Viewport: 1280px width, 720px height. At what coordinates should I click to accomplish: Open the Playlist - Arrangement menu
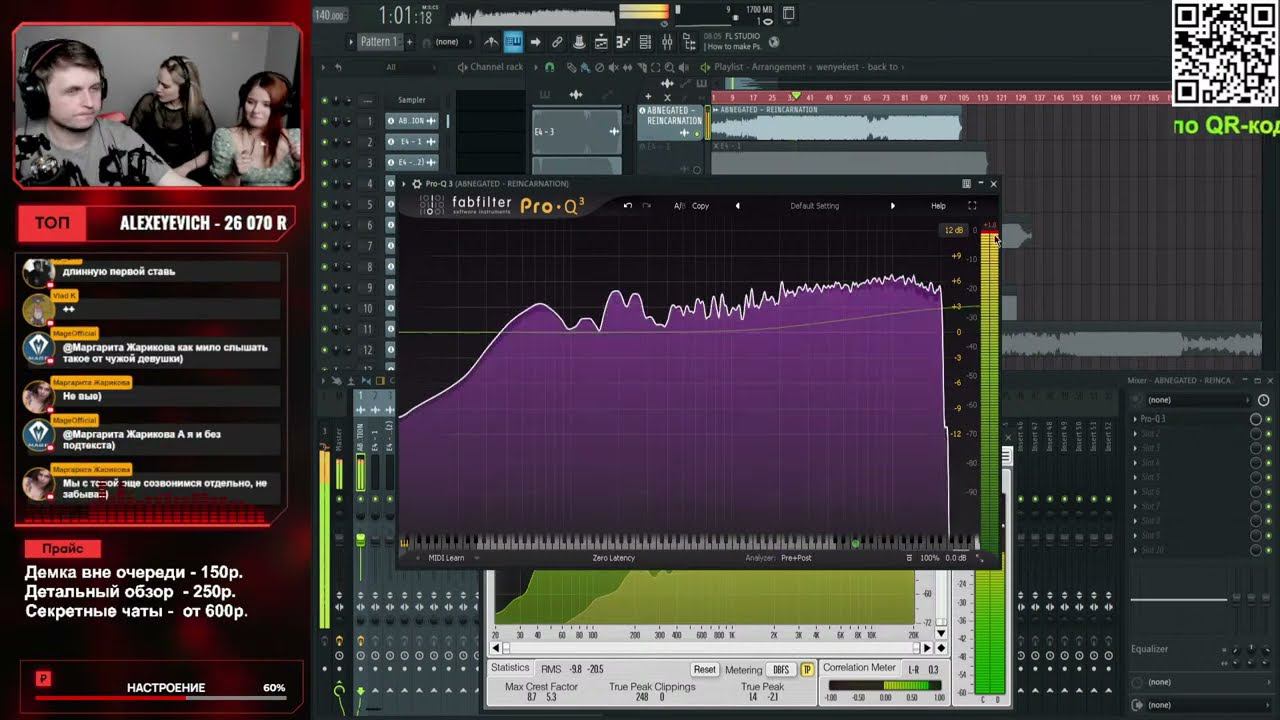[759, 67]
